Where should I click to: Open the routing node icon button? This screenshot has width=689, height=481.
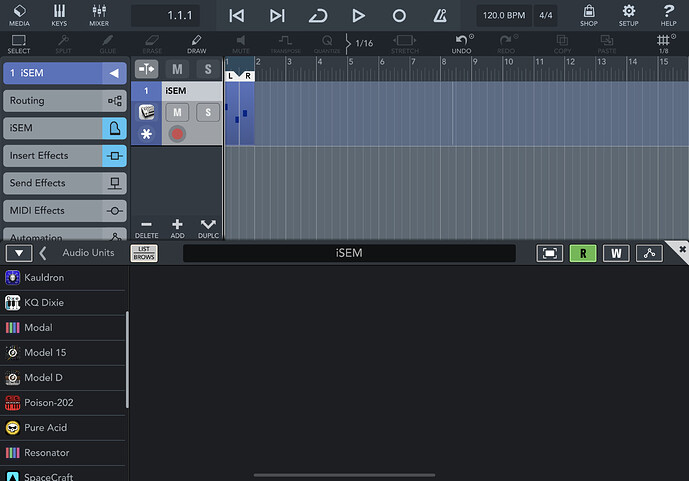click(649, 253)
